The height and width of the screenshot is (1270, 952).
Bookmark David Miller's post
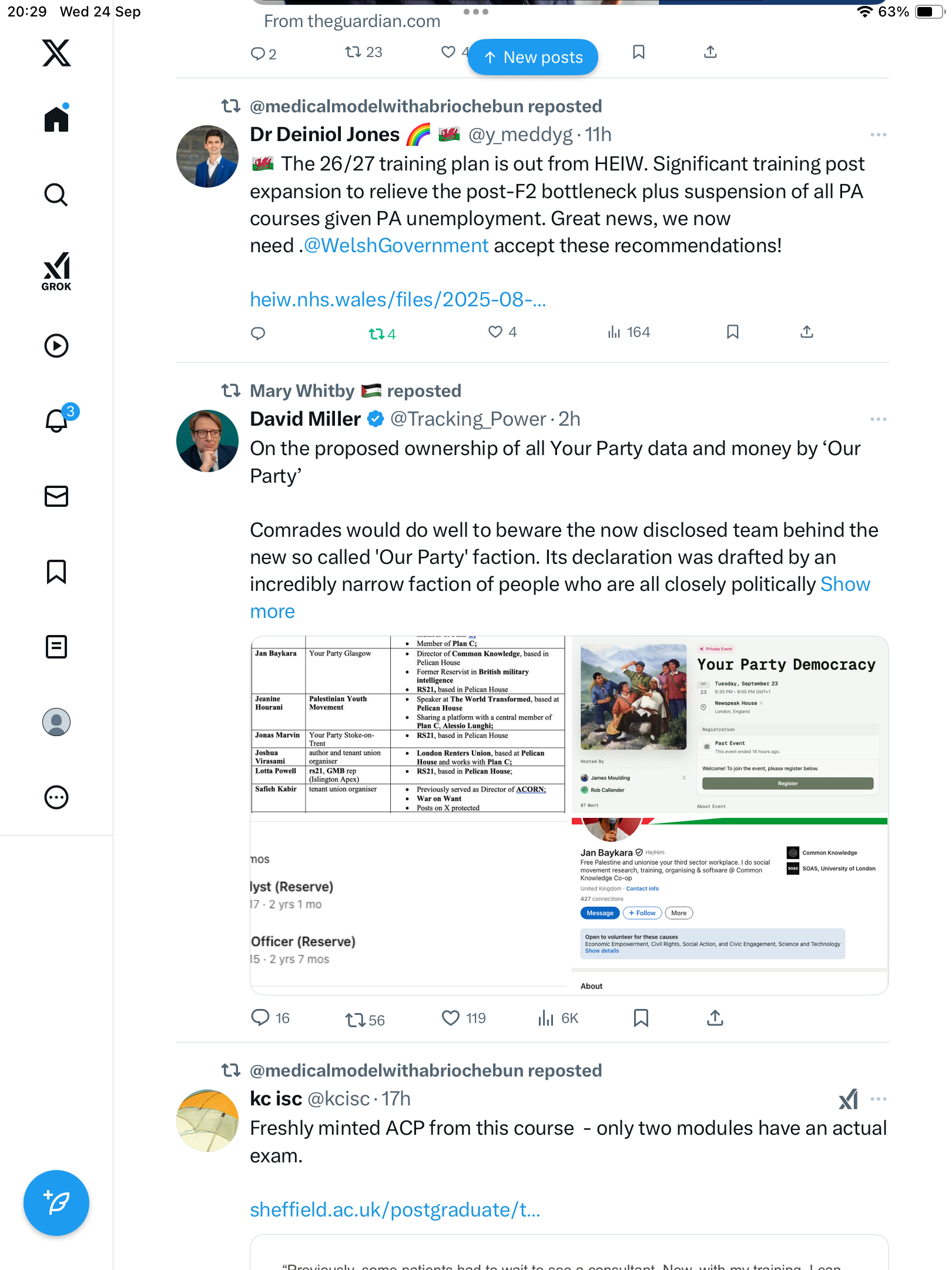click(x=641, y=1018)
